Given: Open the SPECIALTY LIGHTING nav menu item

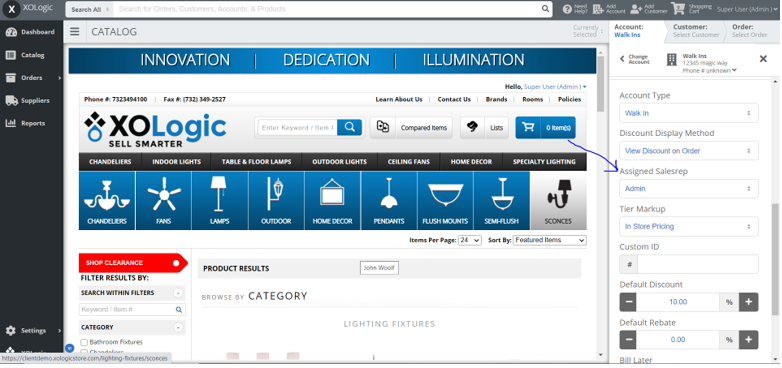Looking at the screenshot, I should pyautogui.click(x=545, y=162).
